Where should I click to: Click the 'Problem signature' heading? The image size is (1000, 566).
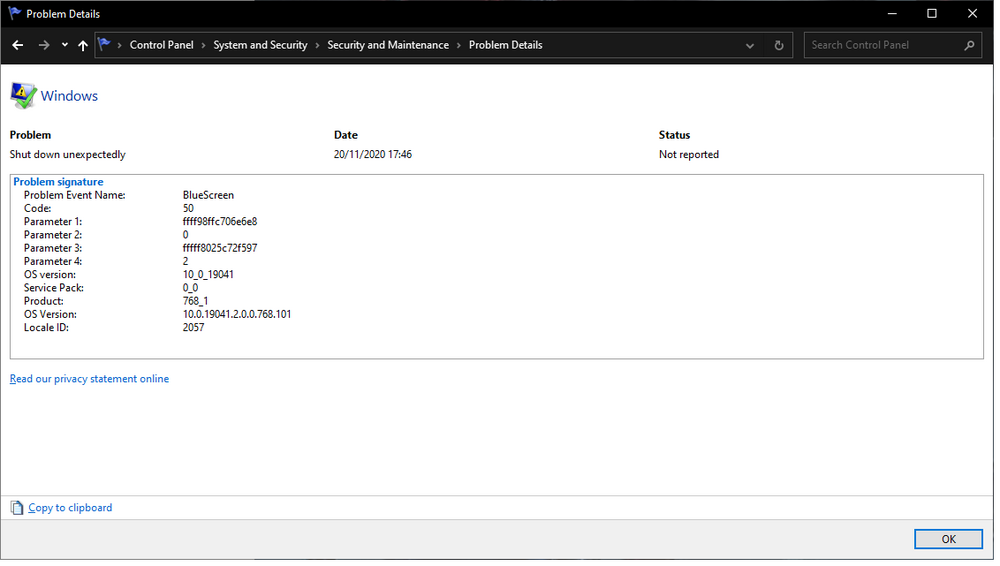click(x=59, y=182)
